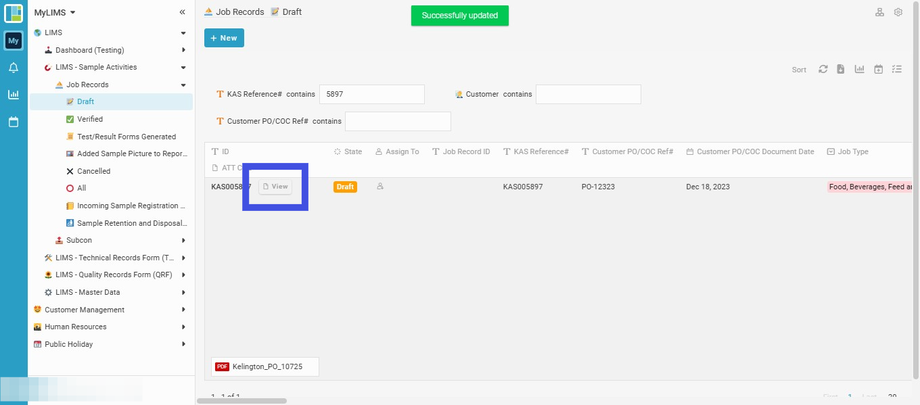This screenshot has height=405, width=920.
Task: Expand the Subcon node
Action: tap(183, 240)
